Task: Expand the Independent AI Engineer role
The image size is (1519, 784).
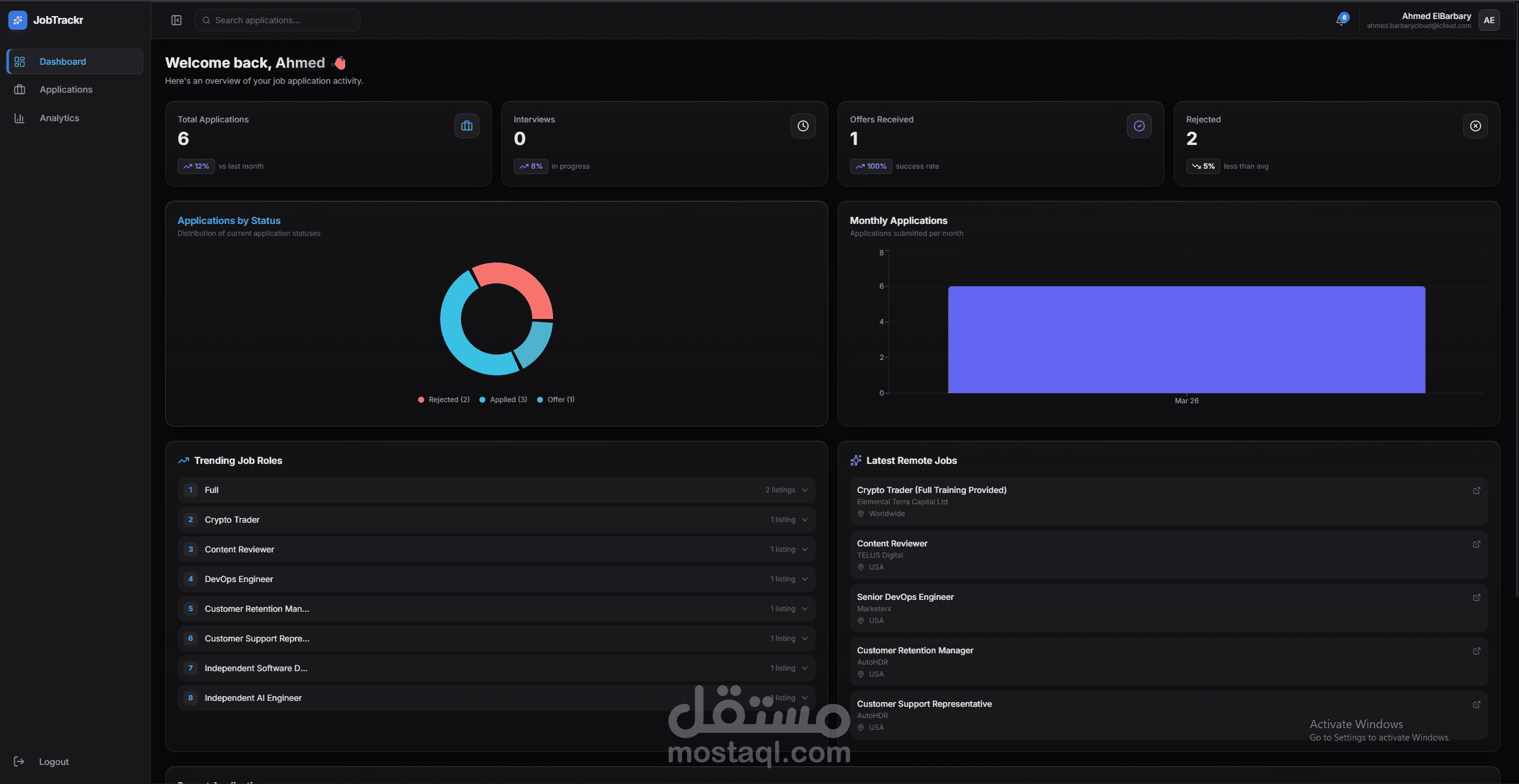Action: pyautogui.click(x=804, y=698)
